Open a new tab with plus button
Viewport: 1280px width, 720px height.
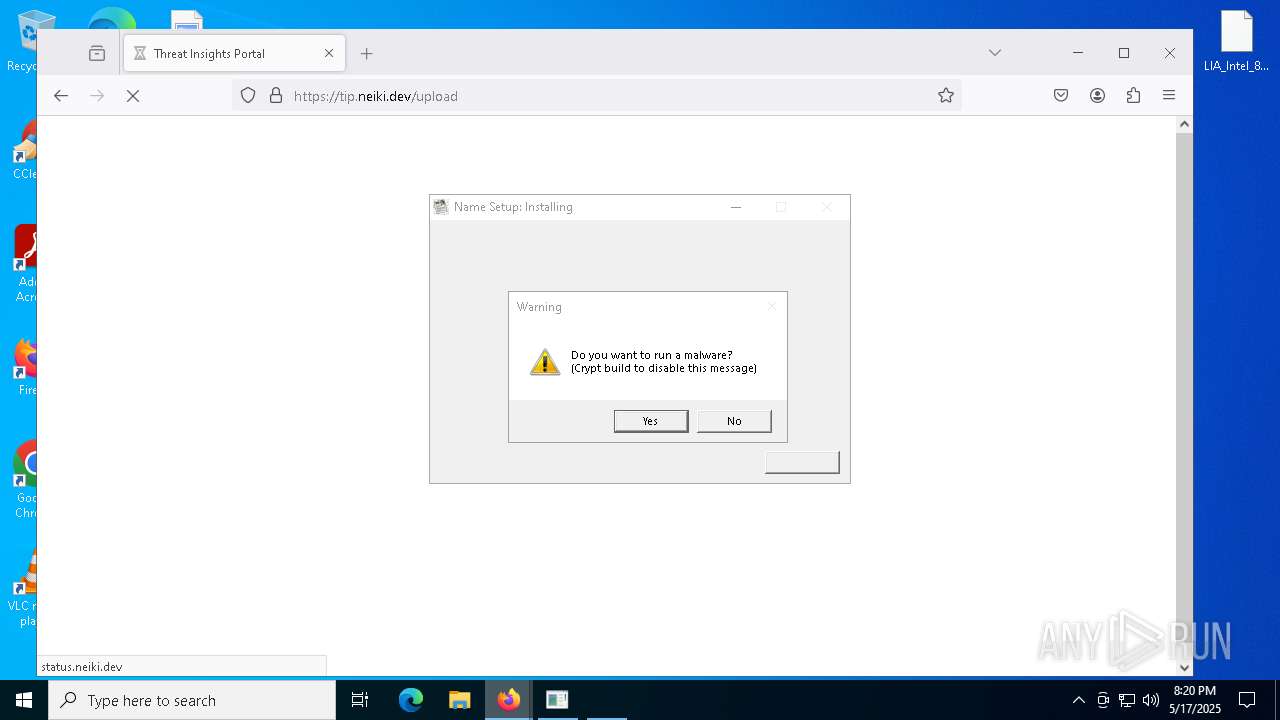click(x=367, y=54)
